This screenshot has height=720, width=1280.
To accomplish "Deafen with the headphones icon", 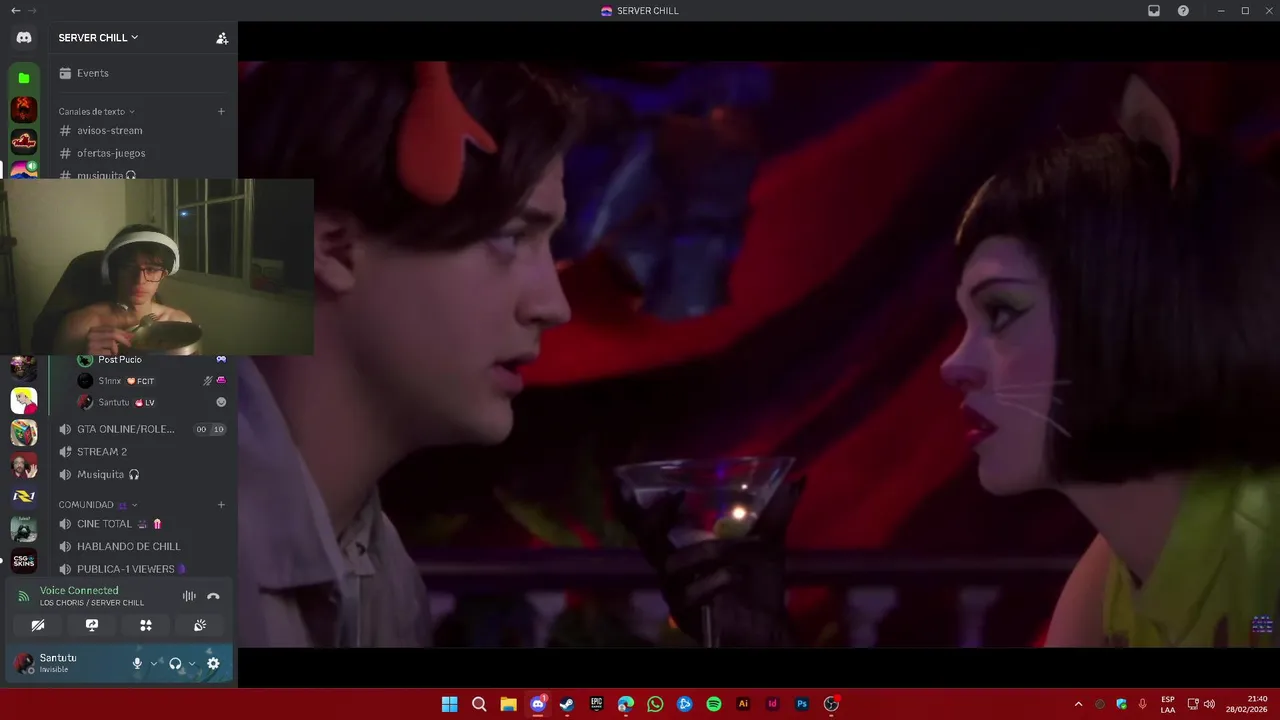I will click(x=175, y=663).
